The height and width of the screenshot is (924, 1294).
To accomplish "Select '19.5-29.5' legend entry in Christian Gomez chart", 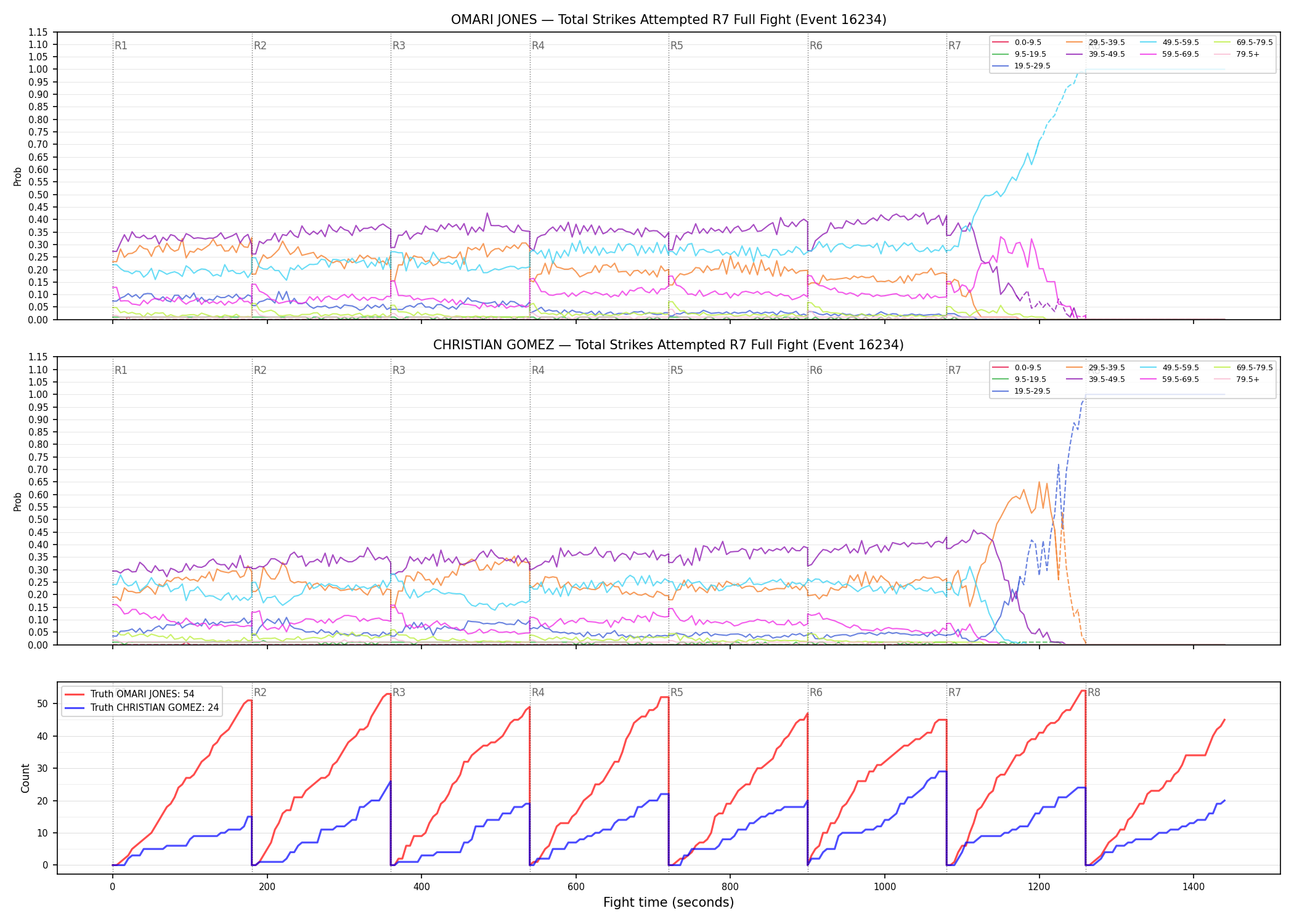I will click(x=1021, y=391).
